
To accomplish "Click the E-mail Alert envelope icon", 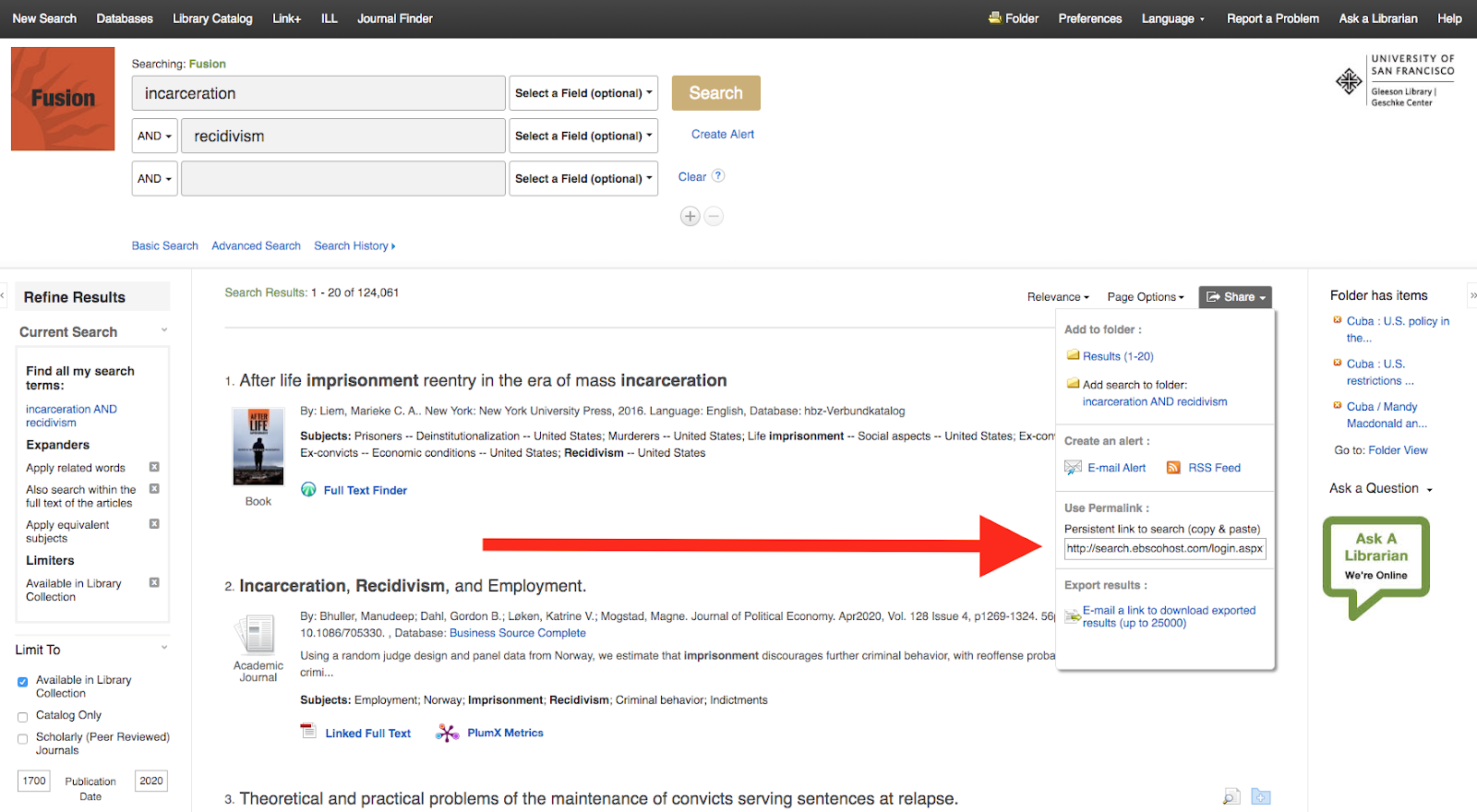I will coord(1073,468).
